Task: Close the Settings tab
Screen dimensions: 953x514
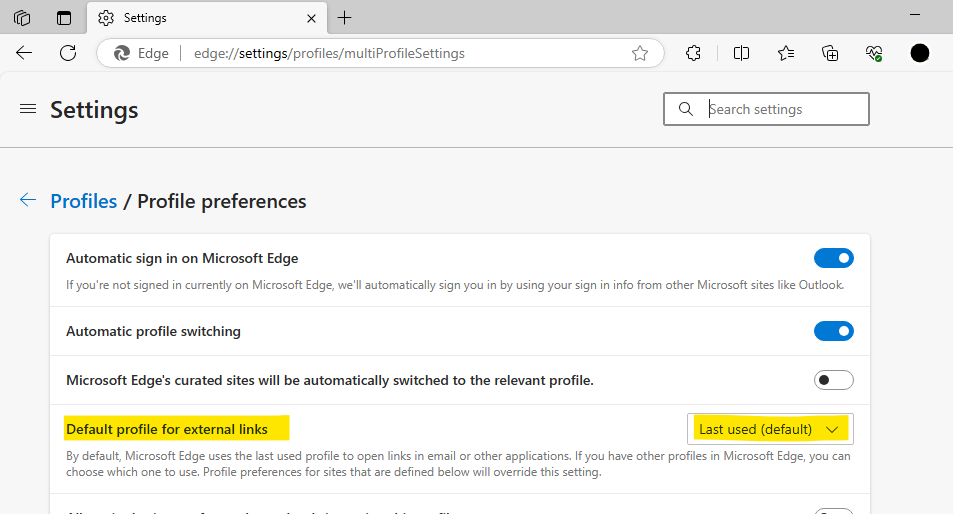Action: pos(311,18)
